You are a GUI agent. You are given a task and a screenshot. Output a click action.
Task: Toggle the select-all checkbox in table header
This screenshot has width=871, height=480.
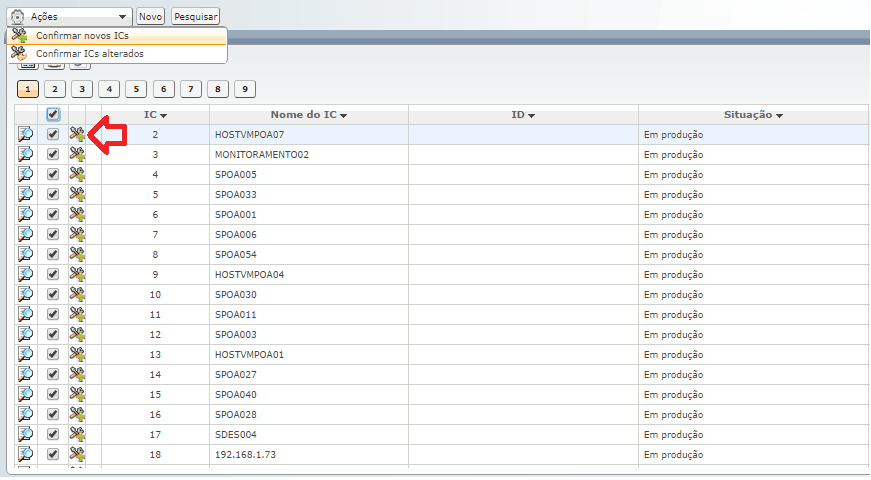click(53, 115)
